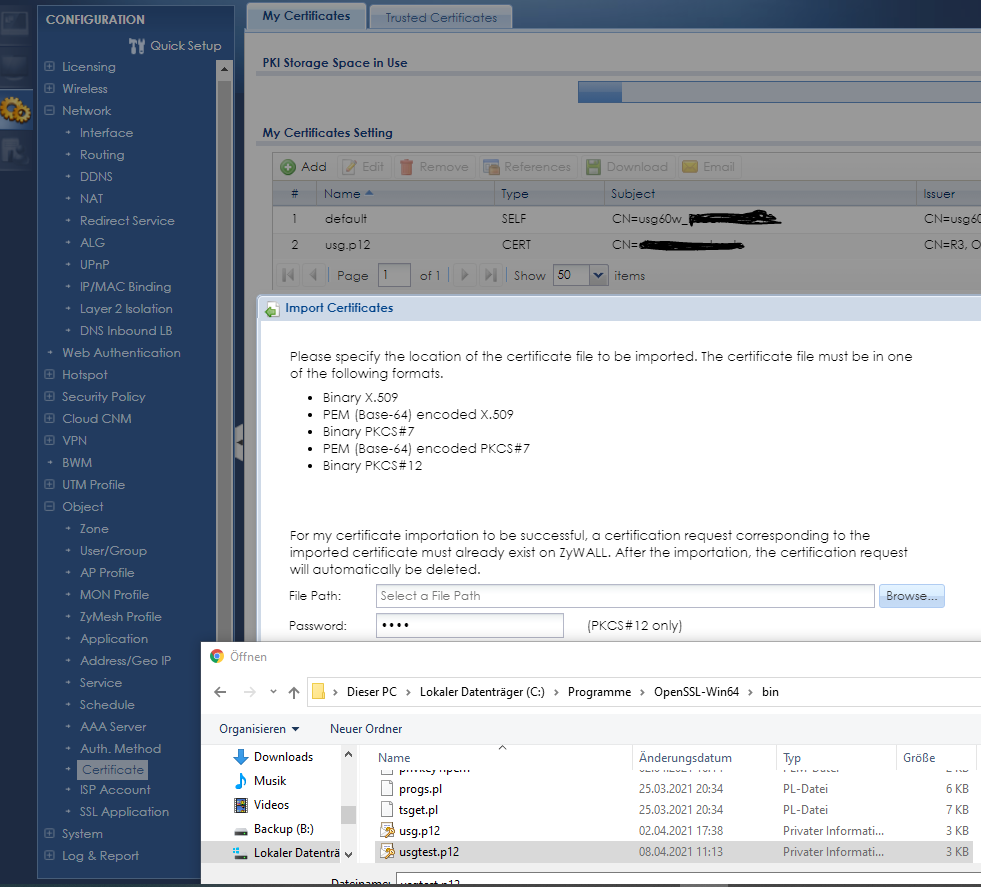Open Downloads folder in navigation pane
This screenshot has width=981, height=887.
(x=283, y=757)
